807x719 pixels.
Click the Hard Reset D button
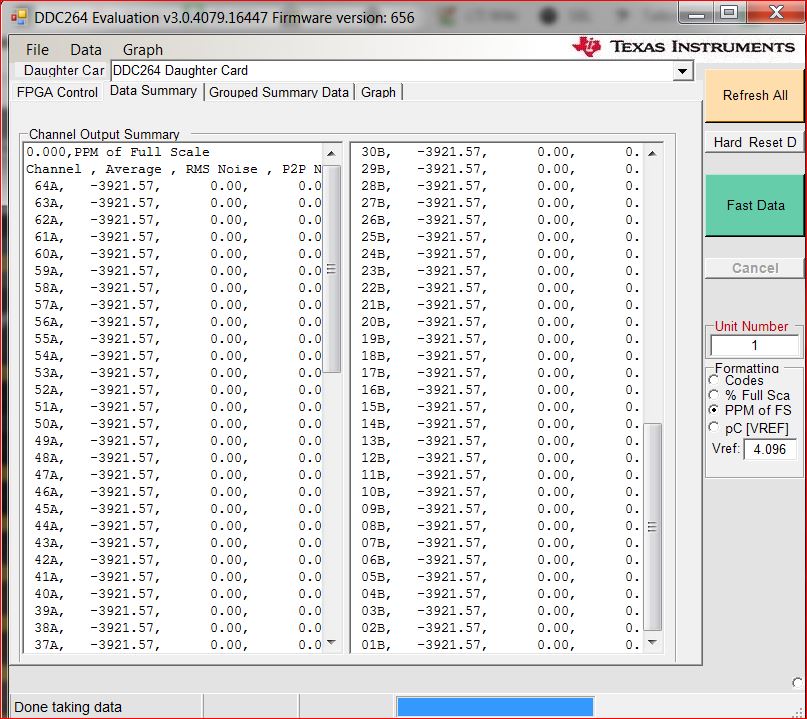[x=755, y=142]
